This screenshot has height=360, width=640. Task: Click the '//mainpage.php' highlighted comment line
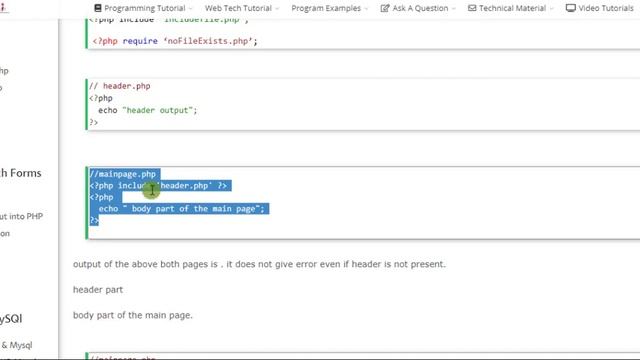tap(123, 174)
